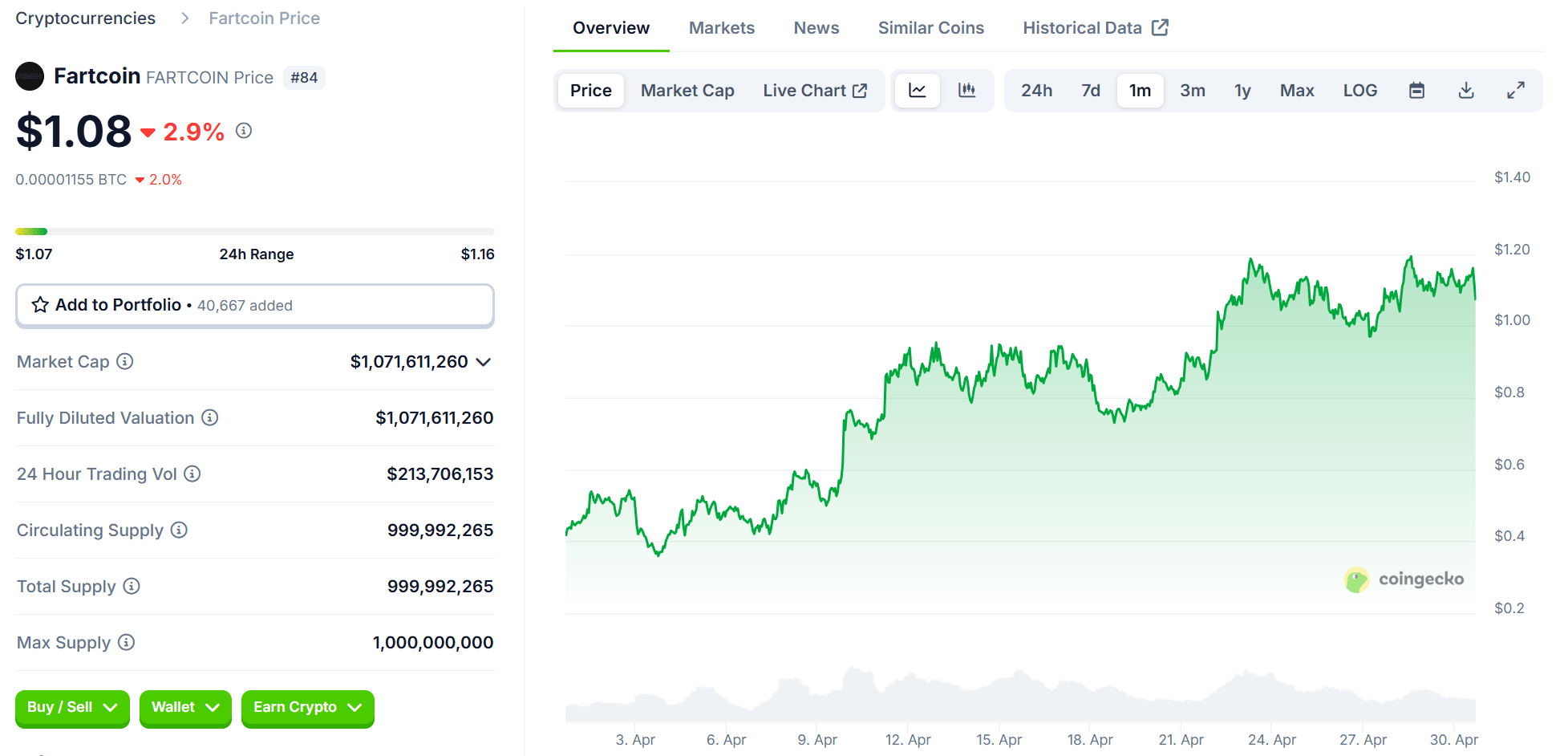Click the 40,667 added text
This screenshot has width=1568, height=756.
[245, 305]
